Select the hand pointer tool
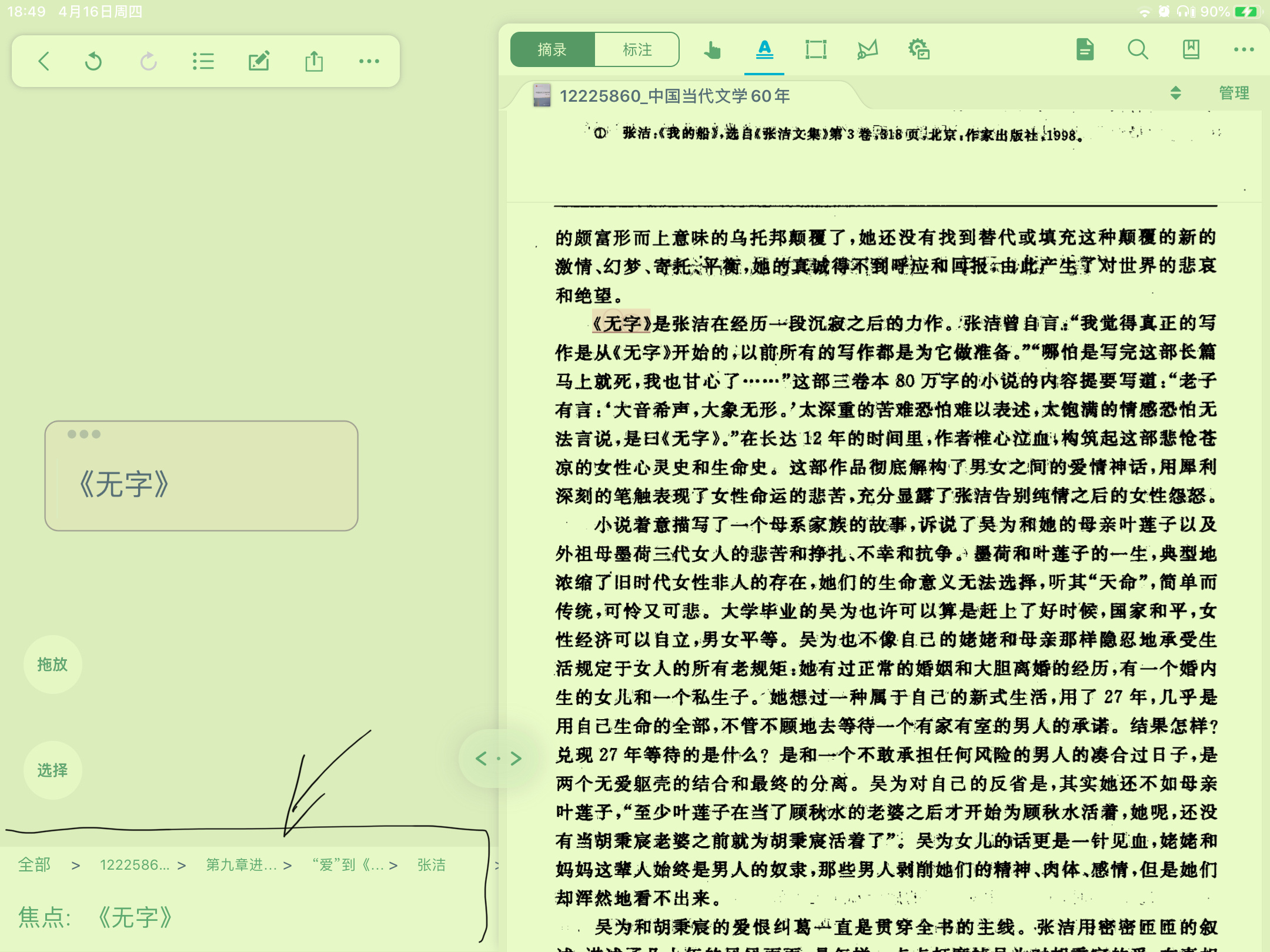 pyautogui.click(x=713, y=50)
